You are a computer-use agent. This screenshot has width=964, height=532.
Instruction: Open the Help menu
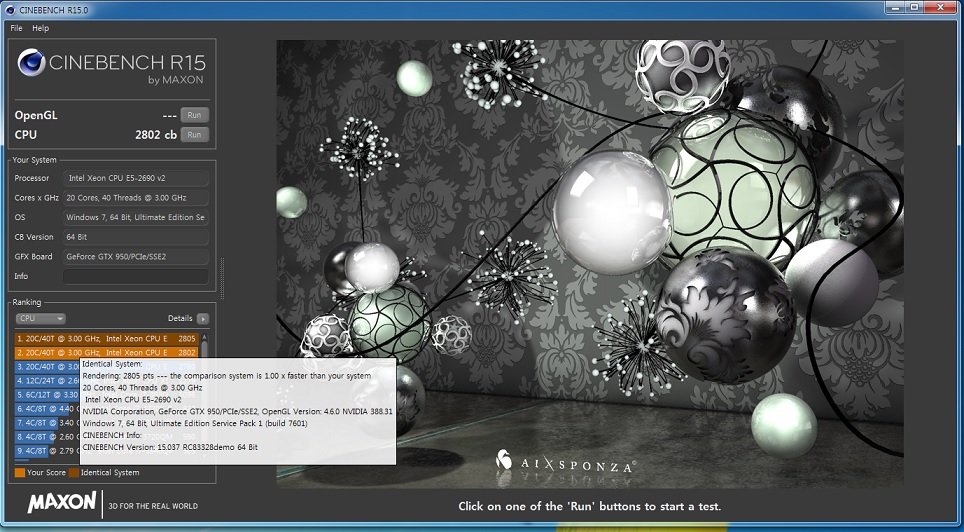click(x=41, y=28)
